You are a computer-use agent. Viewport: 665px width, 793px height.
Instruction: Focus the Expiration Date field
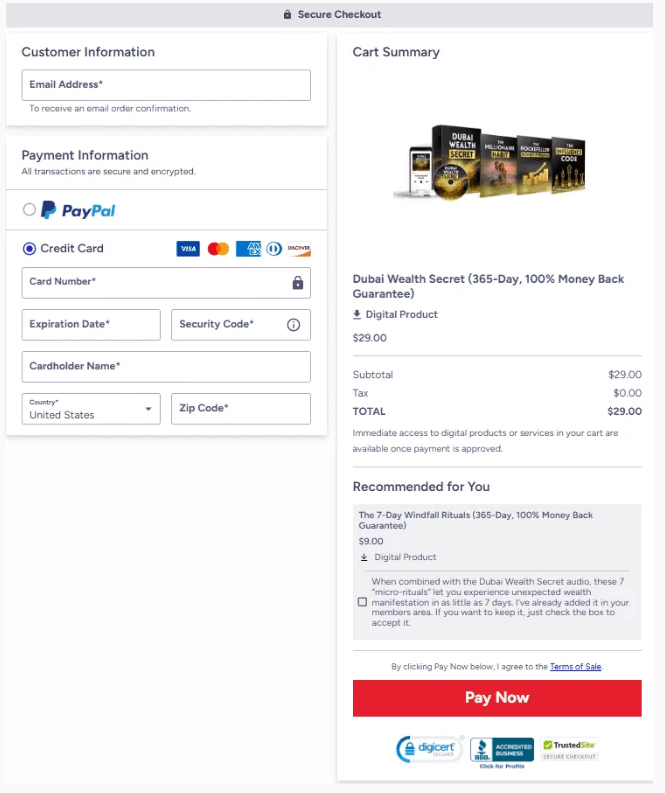click(91, 325)
